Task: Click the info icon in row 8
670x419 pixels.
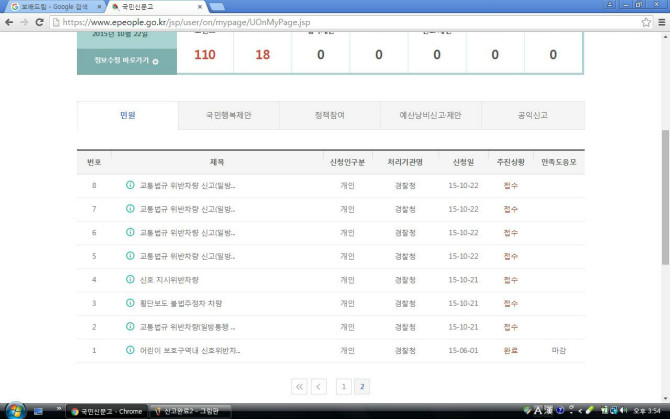Action: (x=130, y=185)
